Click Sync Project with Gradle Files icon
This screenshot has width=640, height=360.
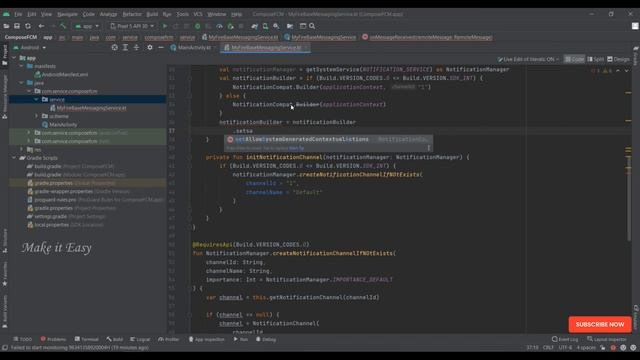255,26
